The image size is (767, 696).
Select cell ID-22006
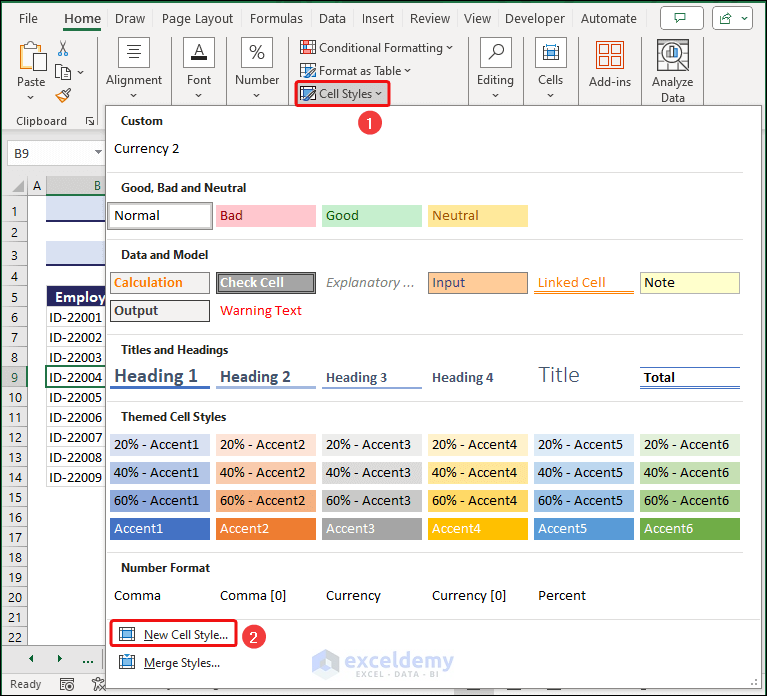(x=75, y=417)
